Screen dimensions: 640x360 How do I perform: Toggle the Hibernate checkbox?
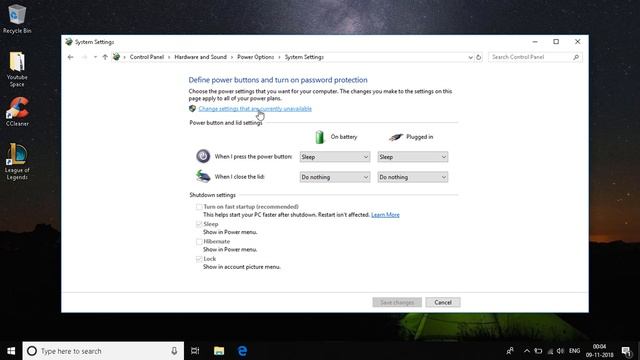click(x=199, y=242)
